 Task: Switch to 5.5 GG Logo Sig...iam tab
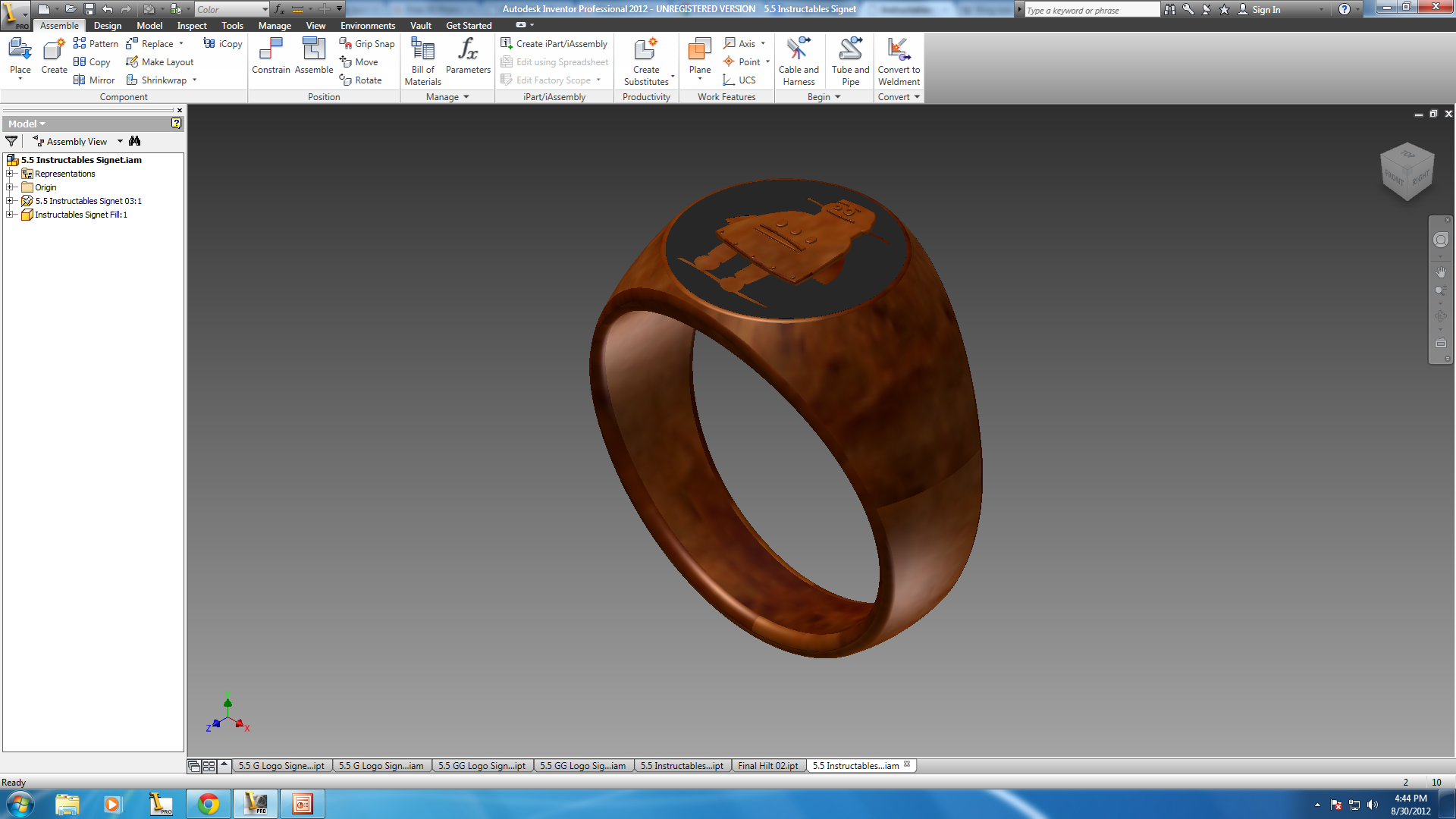tap(583, 766)
